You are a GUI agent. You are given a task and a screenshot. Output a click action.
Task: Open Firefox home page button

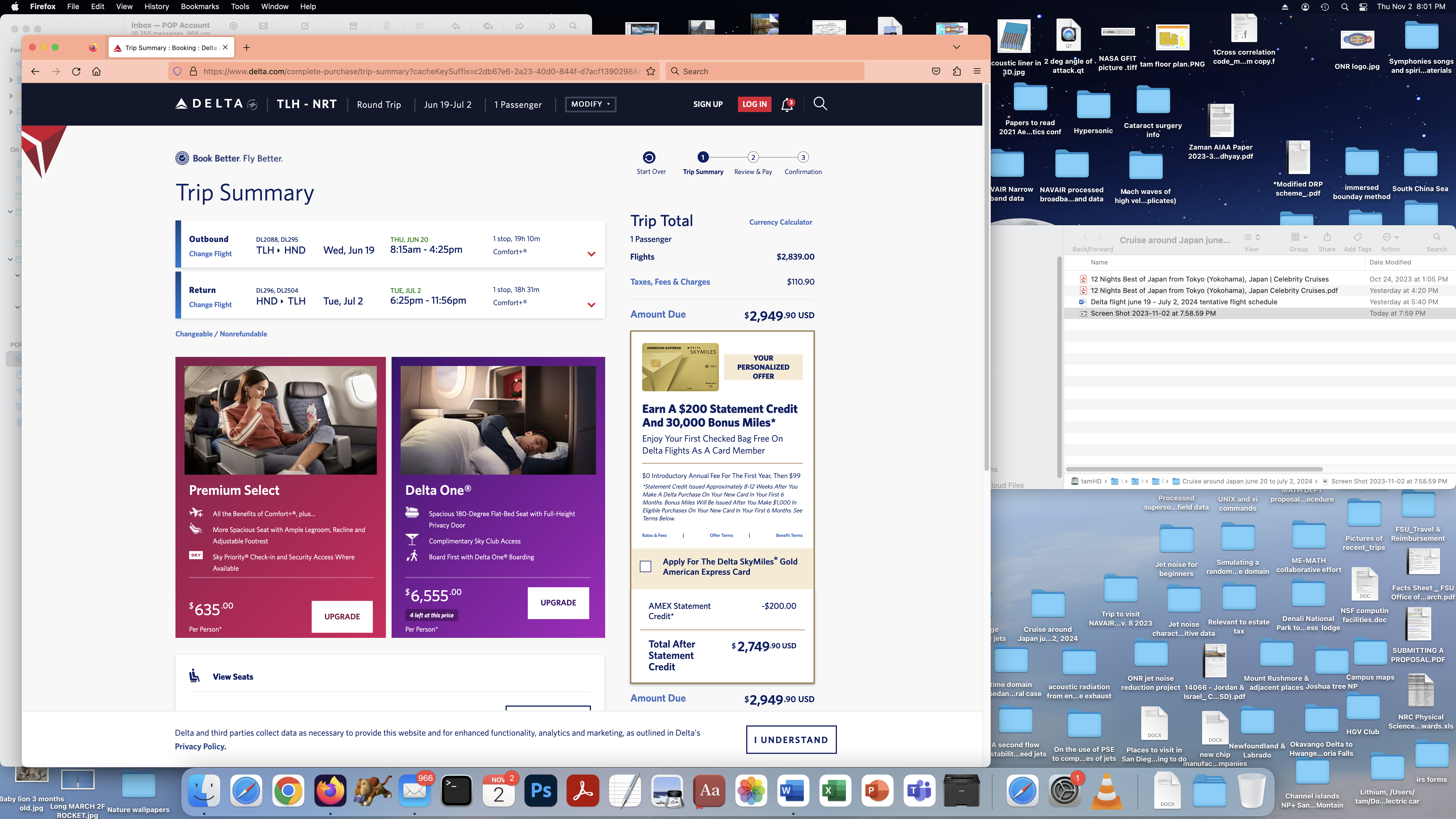tap(97, 71)
